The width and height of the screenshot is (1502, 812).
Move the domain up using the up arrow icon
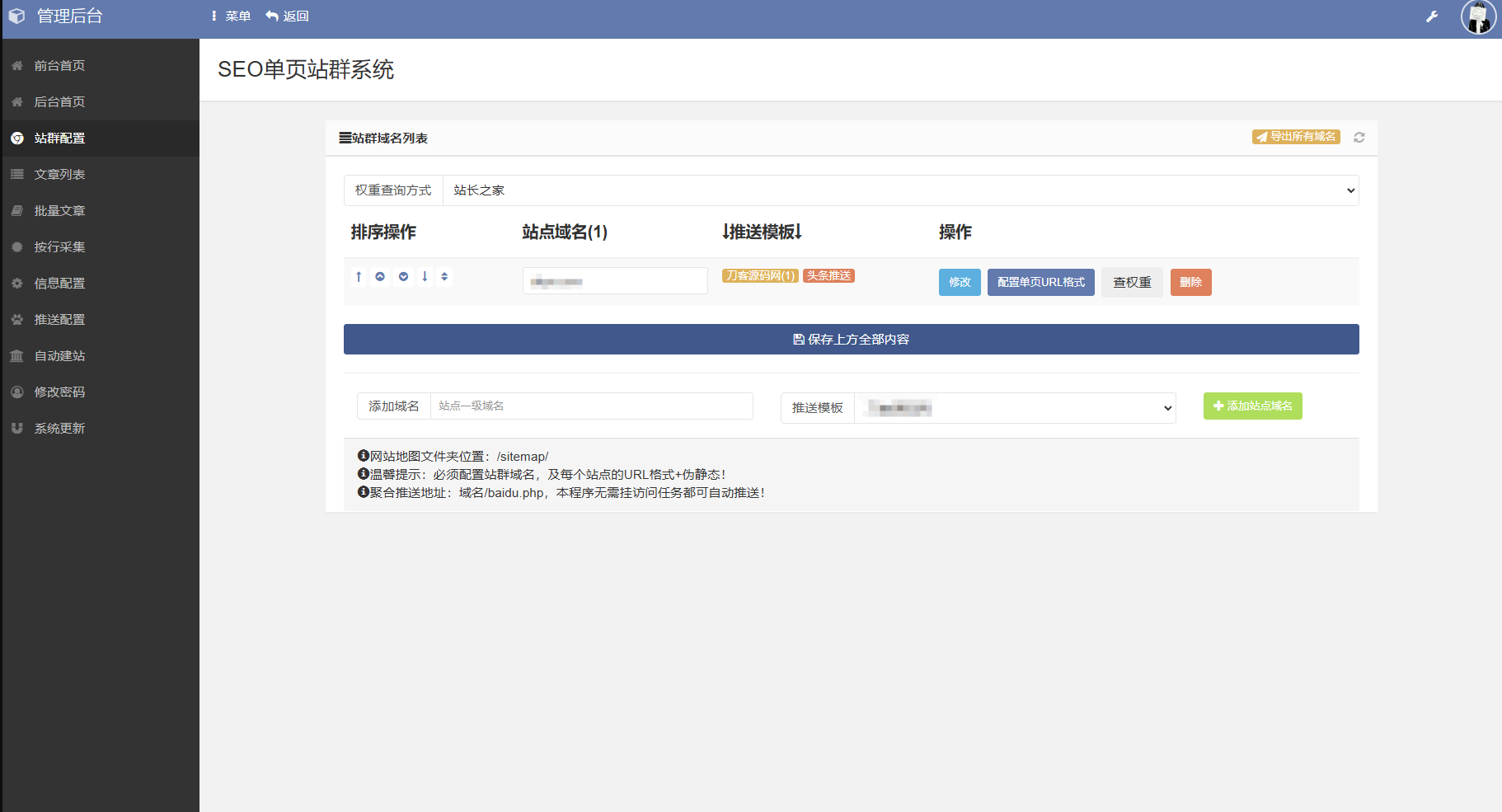359,276
